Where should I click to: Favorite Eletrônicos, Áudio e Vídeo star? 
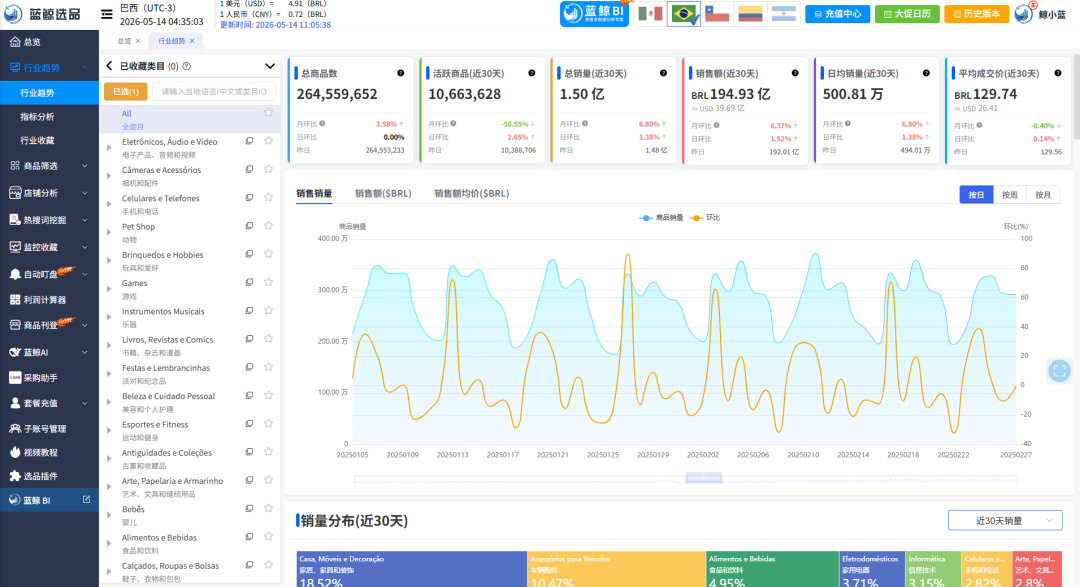[x=269, y=141]
